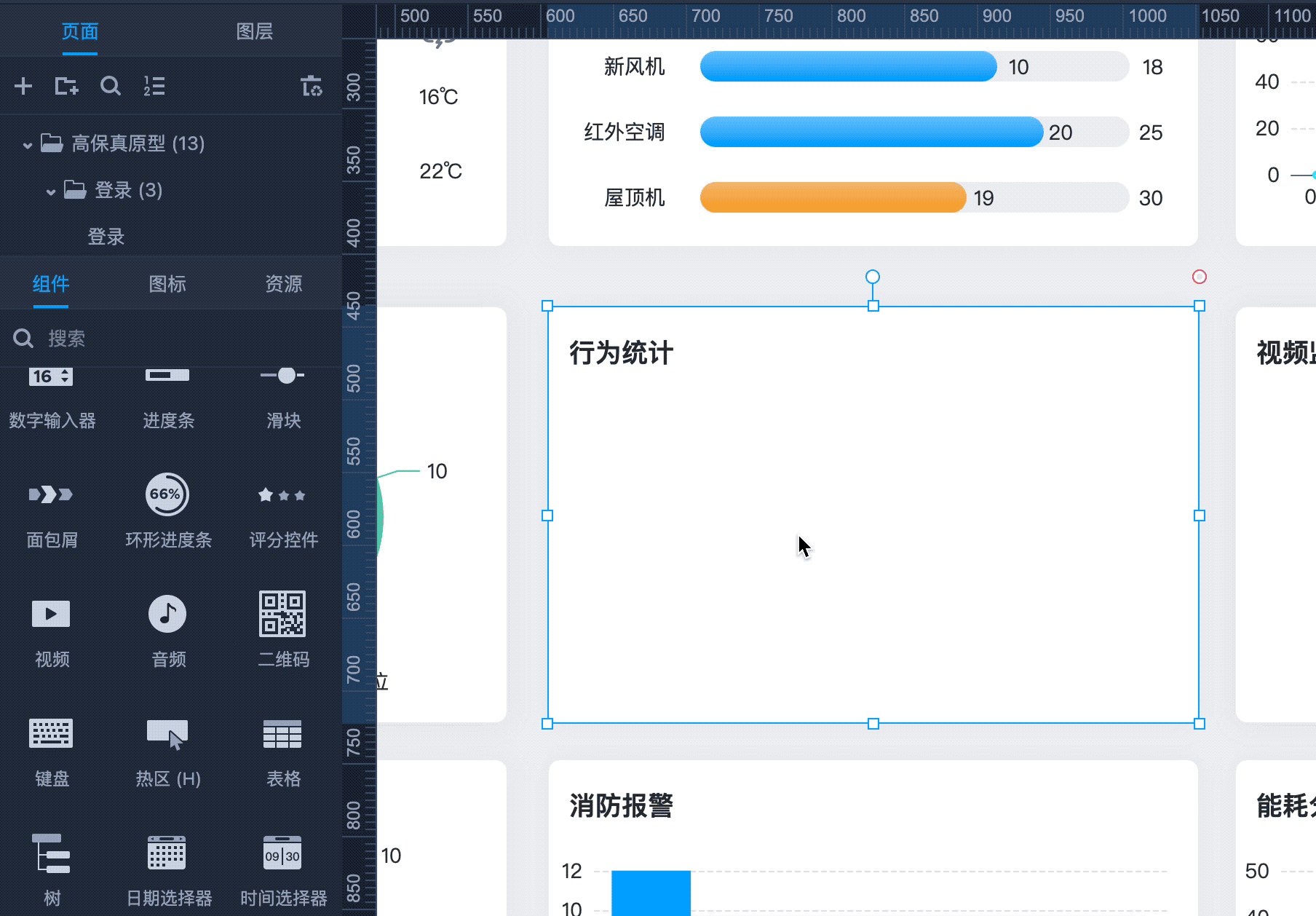The image size is (1316, 916).
Task: Click the right-middle handle of 行为统计 card
Action: (x=1200, y=516)
